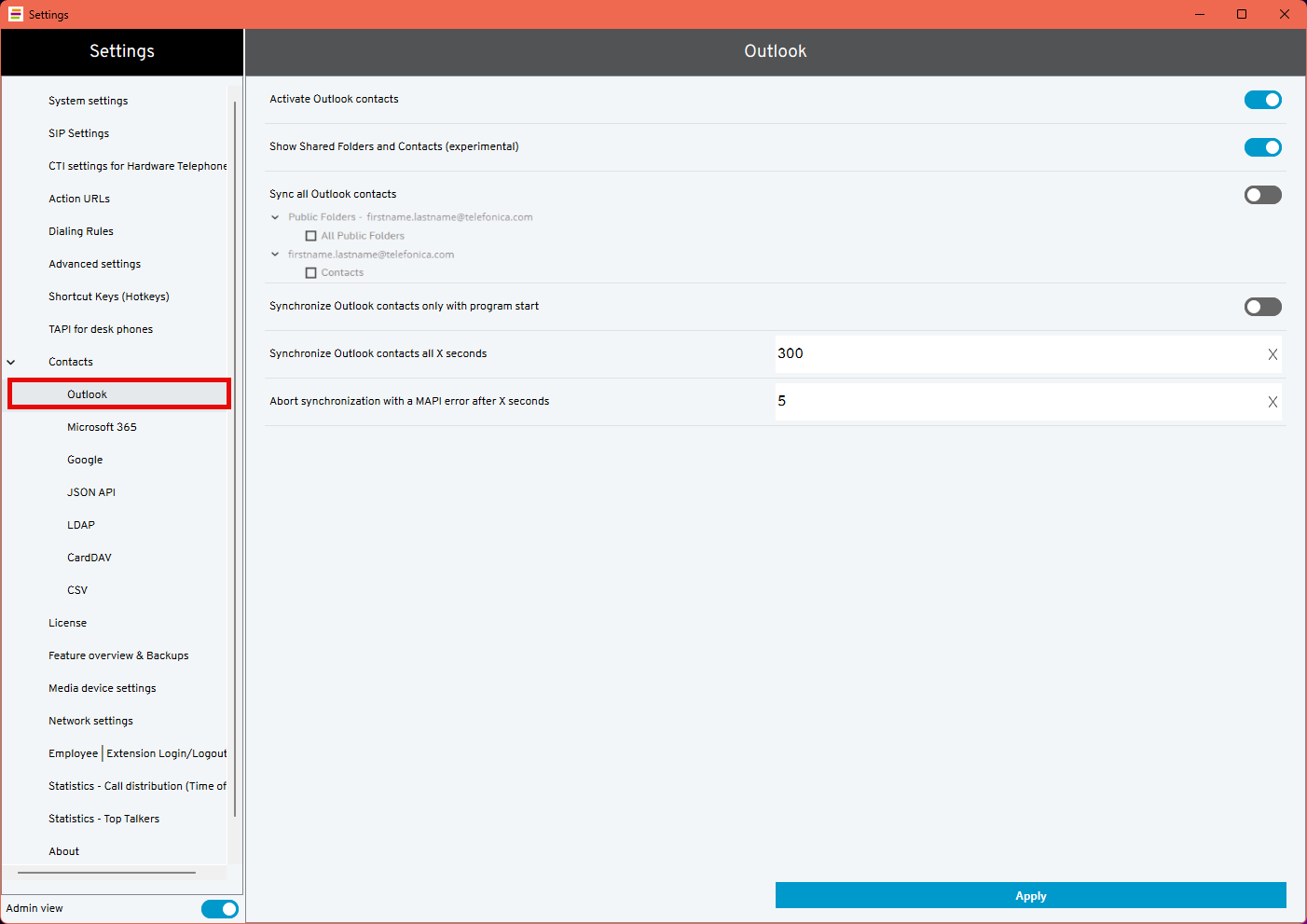Screen dimensions: 1307x924
Task: Click the sync interval seconds input field
Action: click(1016, 354)
